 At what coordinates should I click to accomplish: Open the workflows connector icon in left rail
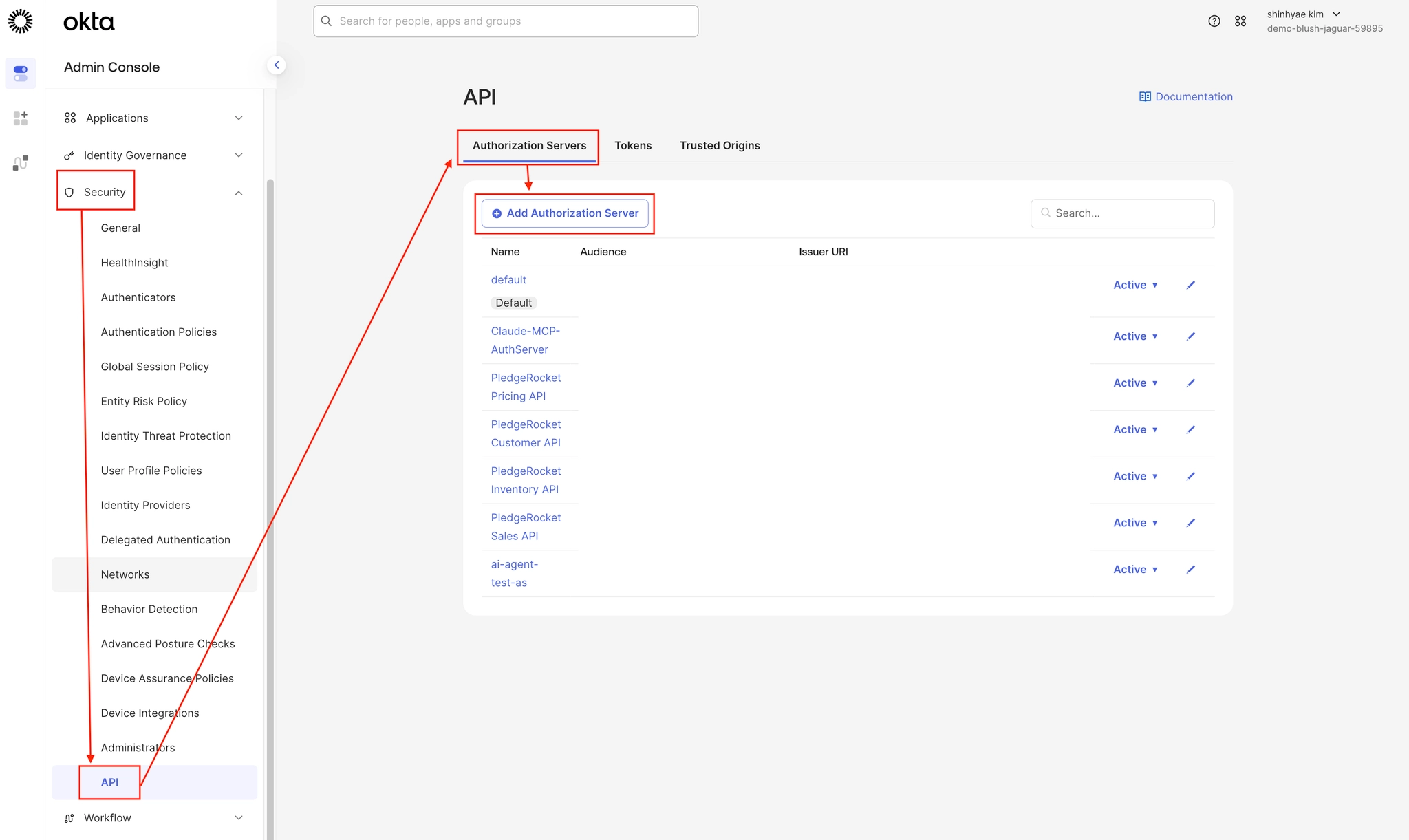point(21,163)
